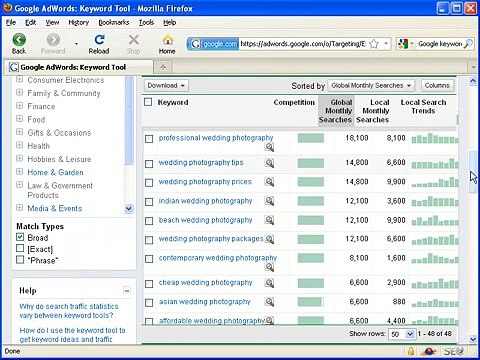Open asian wedding photography keyword link

204,302
